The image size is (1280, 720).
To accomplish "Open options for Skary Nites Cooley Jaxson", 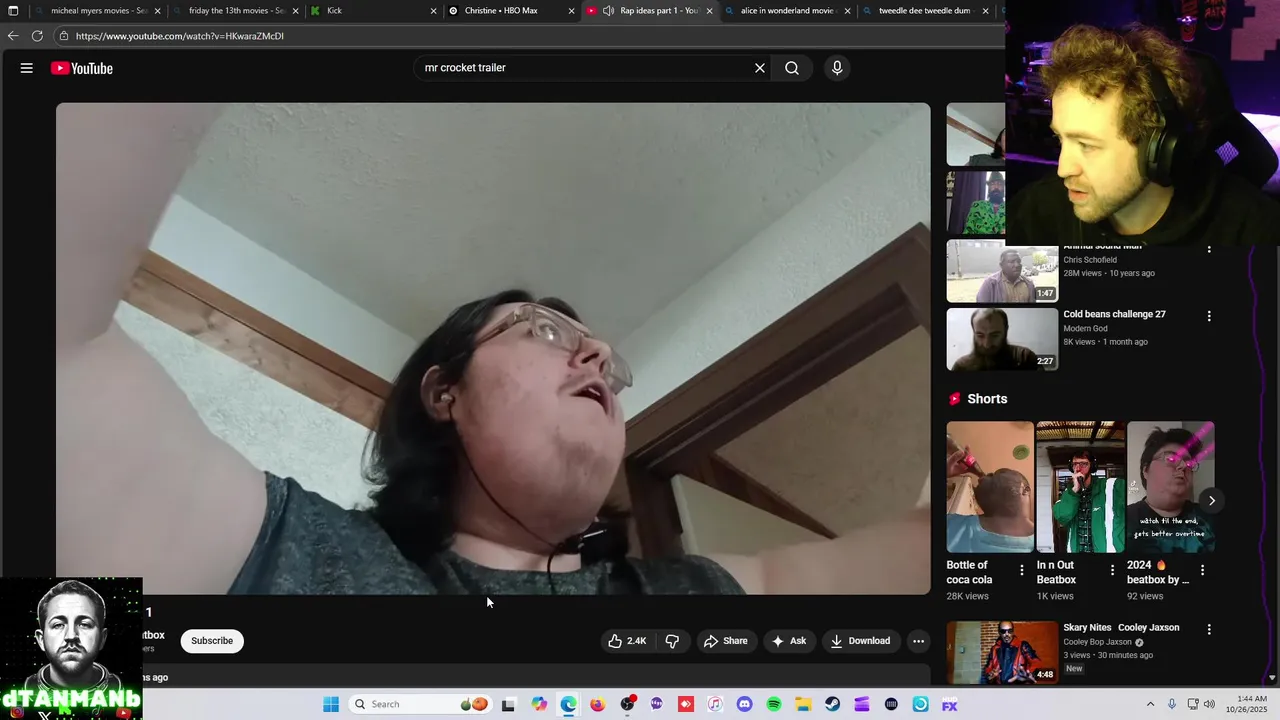I will coord(1209,630).
